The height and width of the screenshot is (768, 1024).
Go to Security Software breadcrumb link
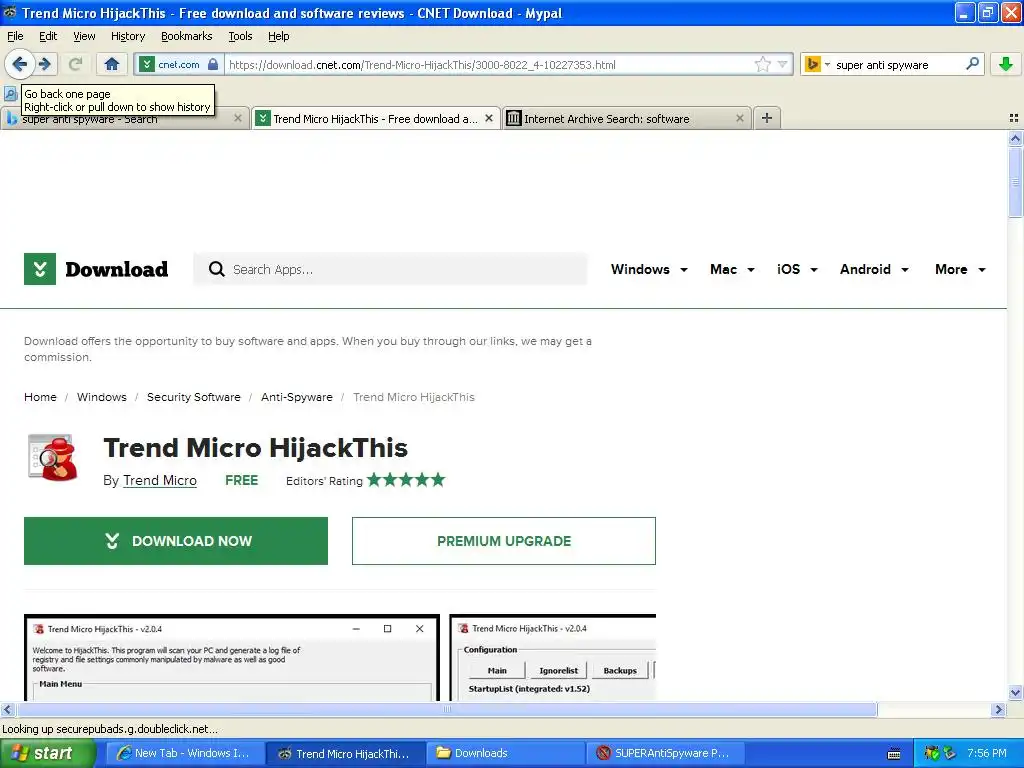pos(193,397)
